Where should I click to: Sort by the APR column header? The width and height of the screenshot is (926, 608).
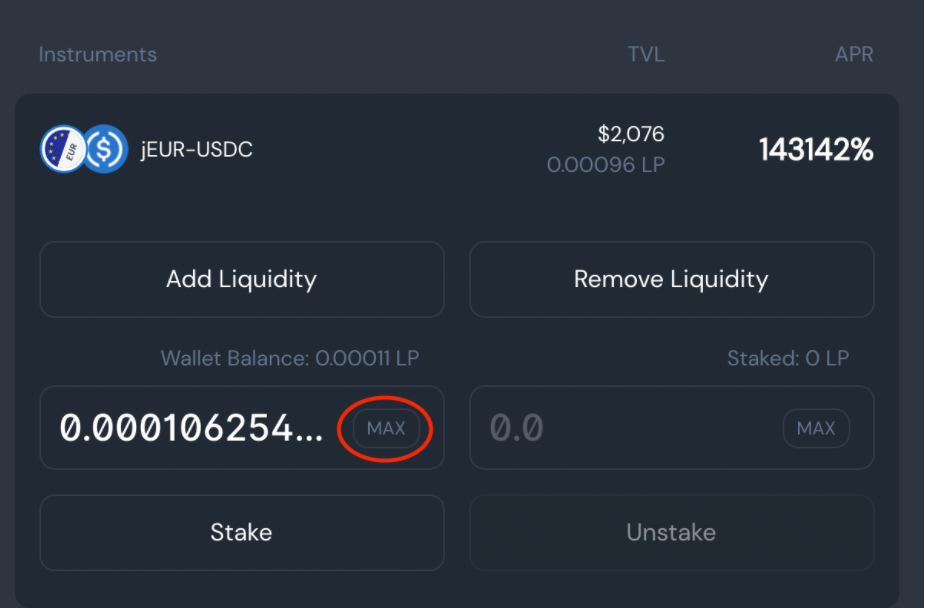[x=854, y=54]
